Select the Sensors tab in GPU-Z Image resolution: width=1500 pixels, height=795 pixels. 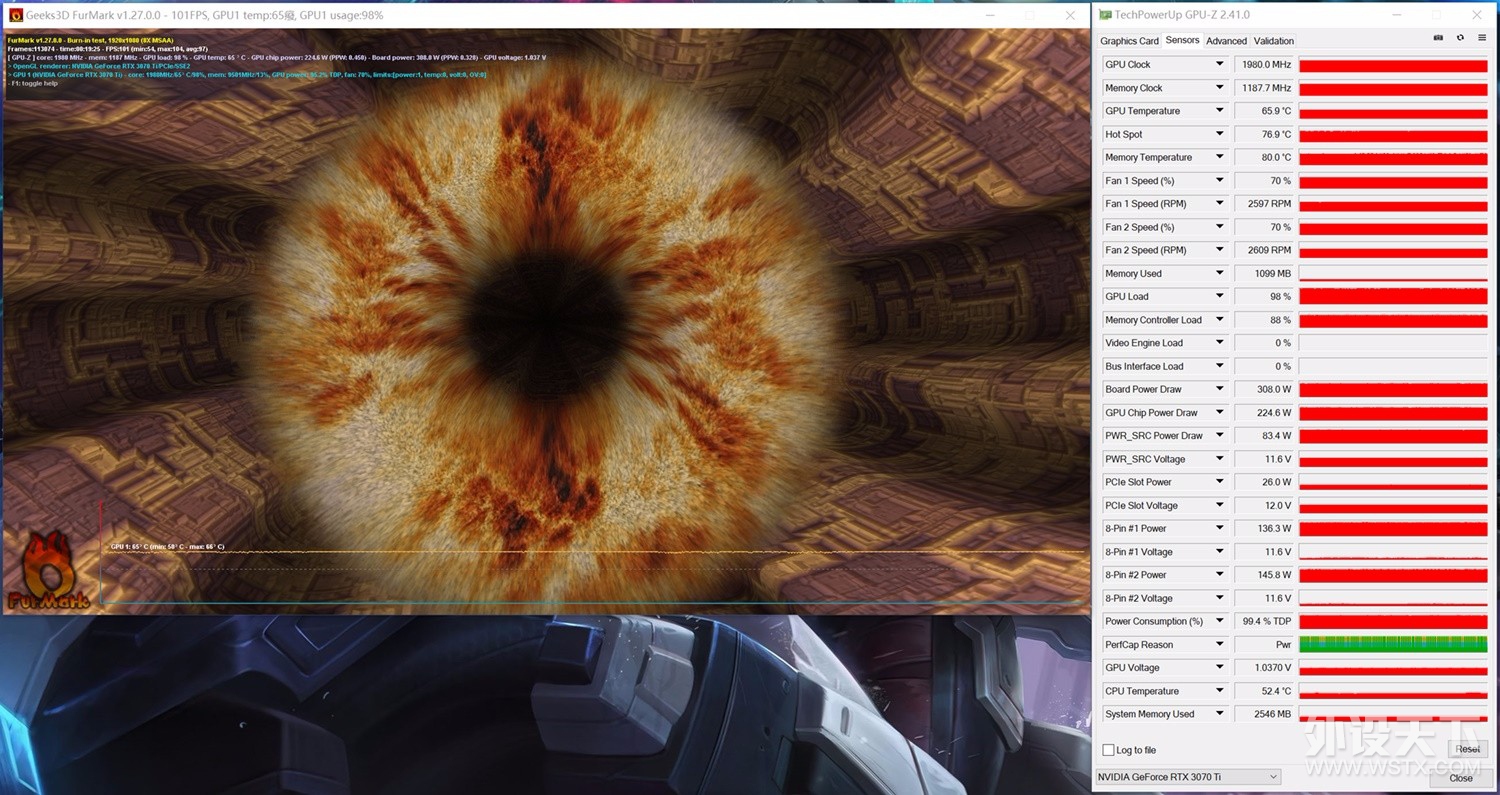[x=1182, y=40]
